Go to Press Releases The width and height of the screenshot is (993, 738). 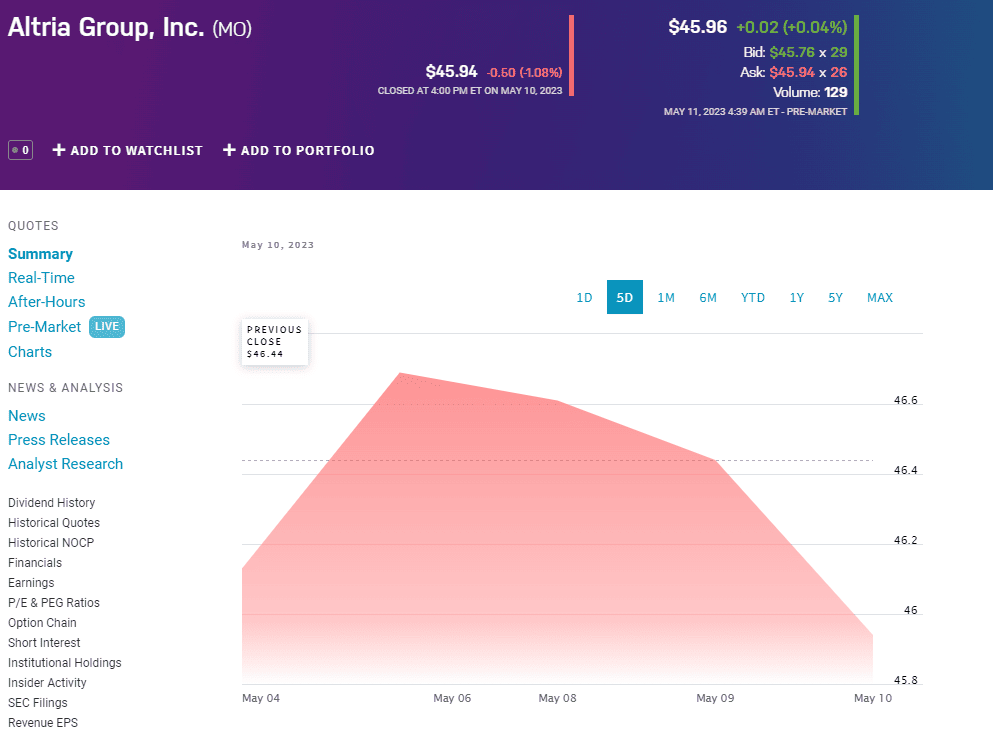tap(59, 440)
